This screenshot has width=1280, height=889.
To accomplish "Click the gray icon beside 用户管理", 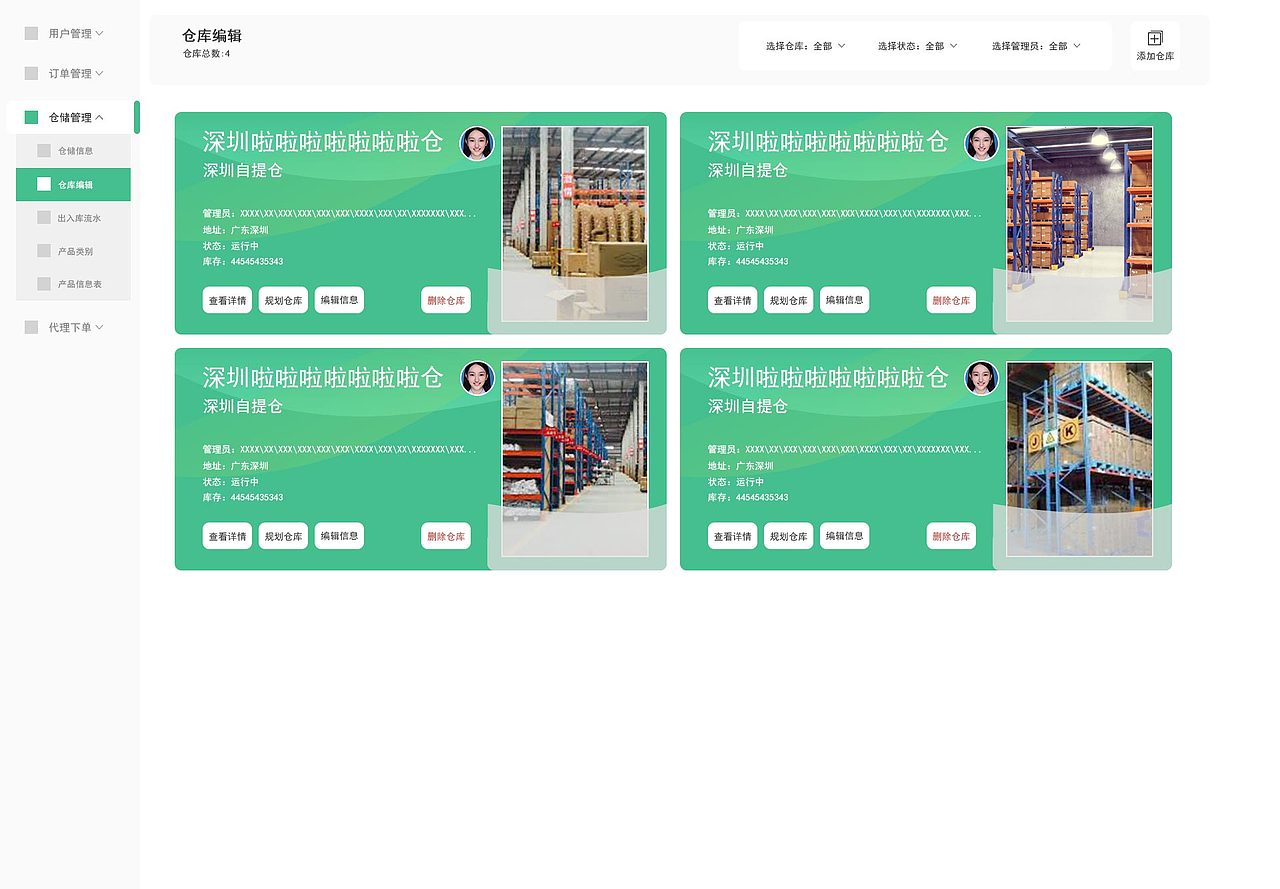I will pyautogui.click(x=31, y=33).
